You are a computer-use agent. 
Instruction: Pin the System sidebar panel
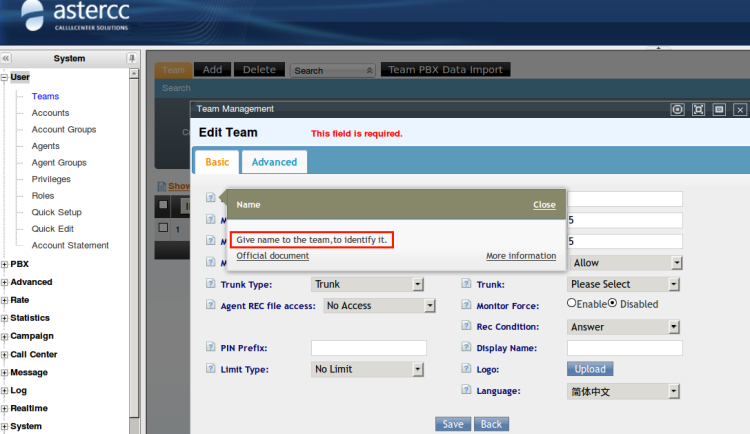(131, 59)
